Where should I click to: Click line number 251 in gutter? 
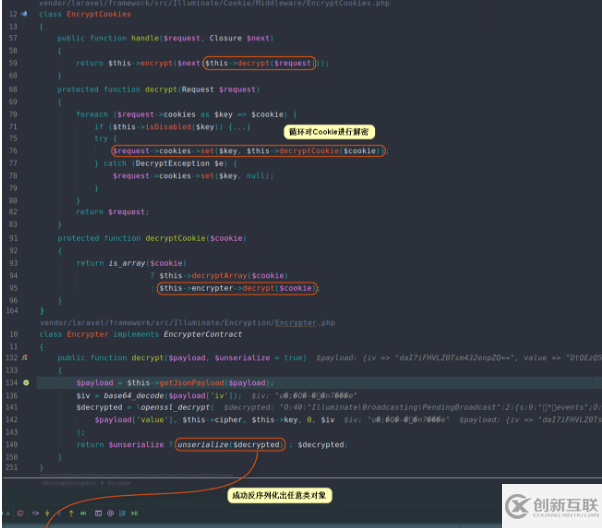12,467
